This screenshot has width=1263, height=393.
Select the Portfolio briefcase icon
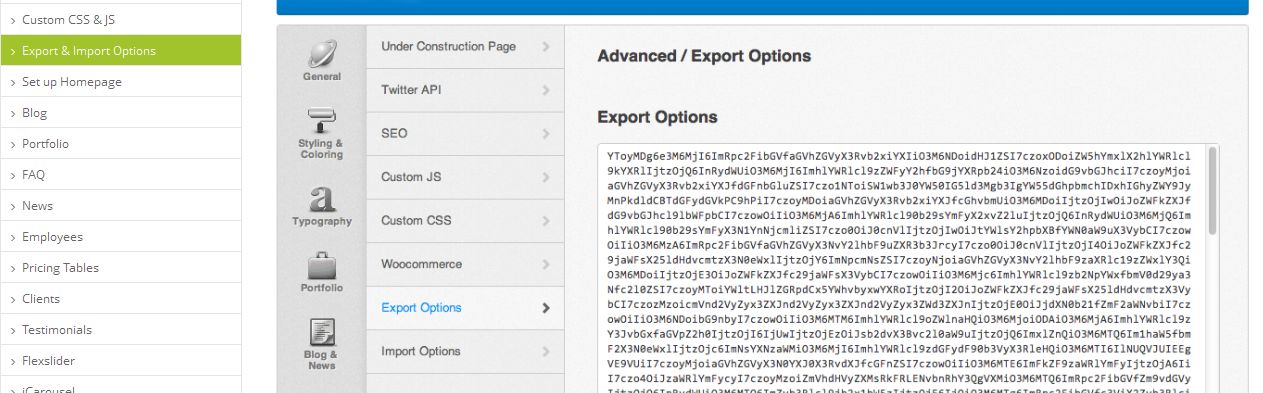point(321,266)
